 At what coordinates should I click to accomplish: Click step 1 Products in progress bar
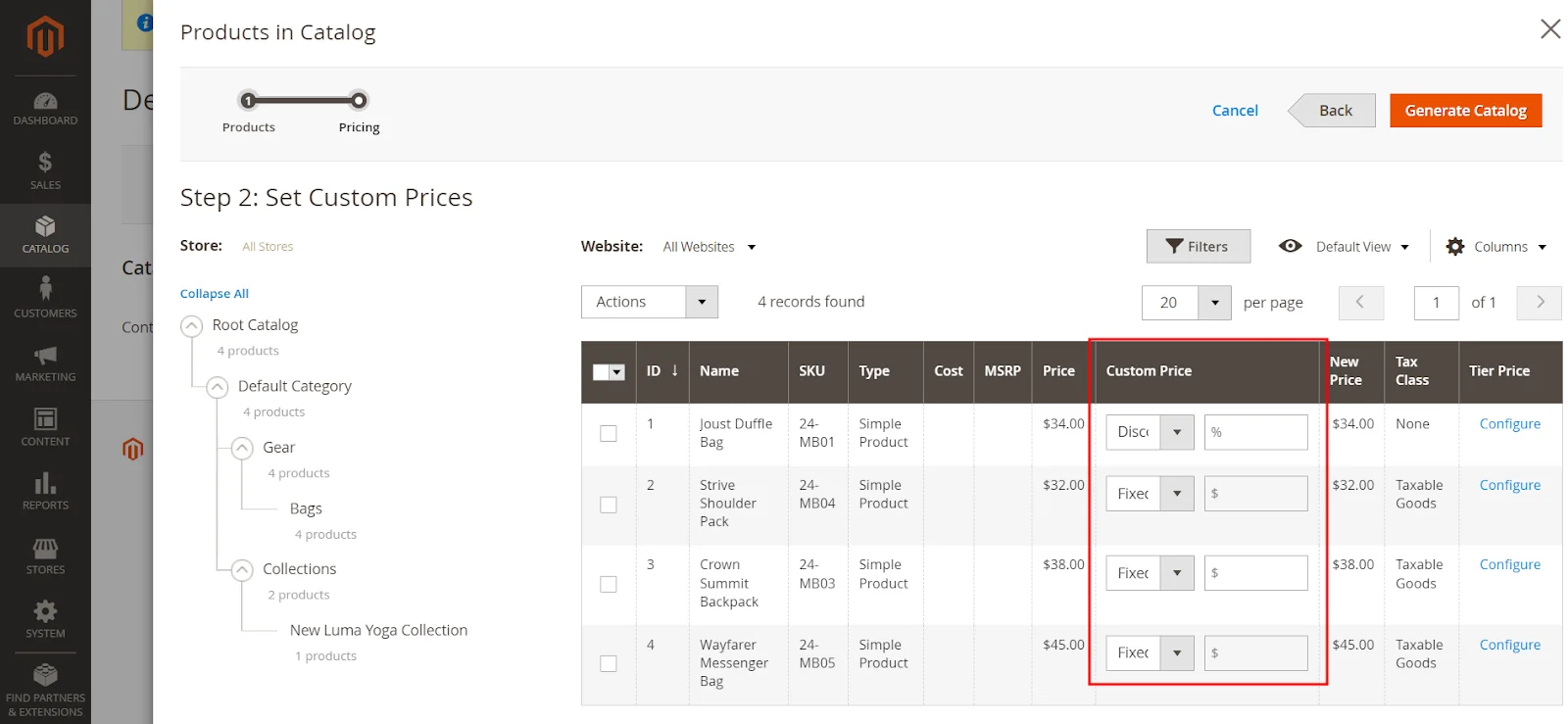[x=248, y=100]
